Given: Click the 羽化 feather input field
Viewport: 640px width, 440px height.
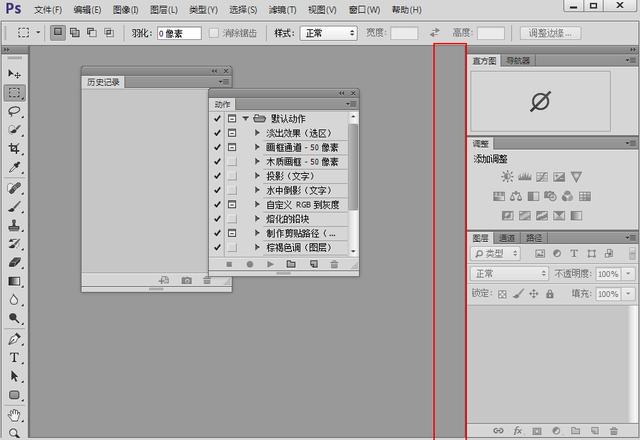Looking at the screenshot, I should pyautogui.click(x=179, y=33).
